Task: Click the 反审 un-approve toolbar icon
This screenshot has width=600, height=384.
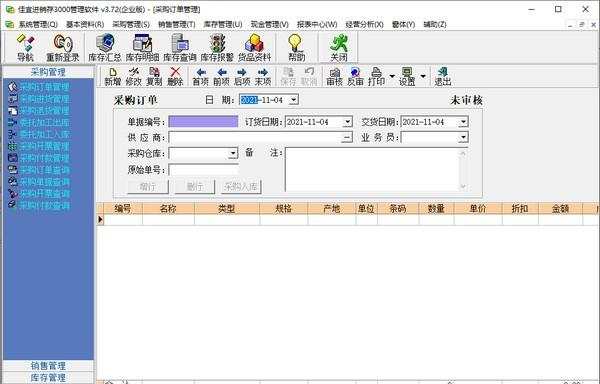Action: click(355, 76)
